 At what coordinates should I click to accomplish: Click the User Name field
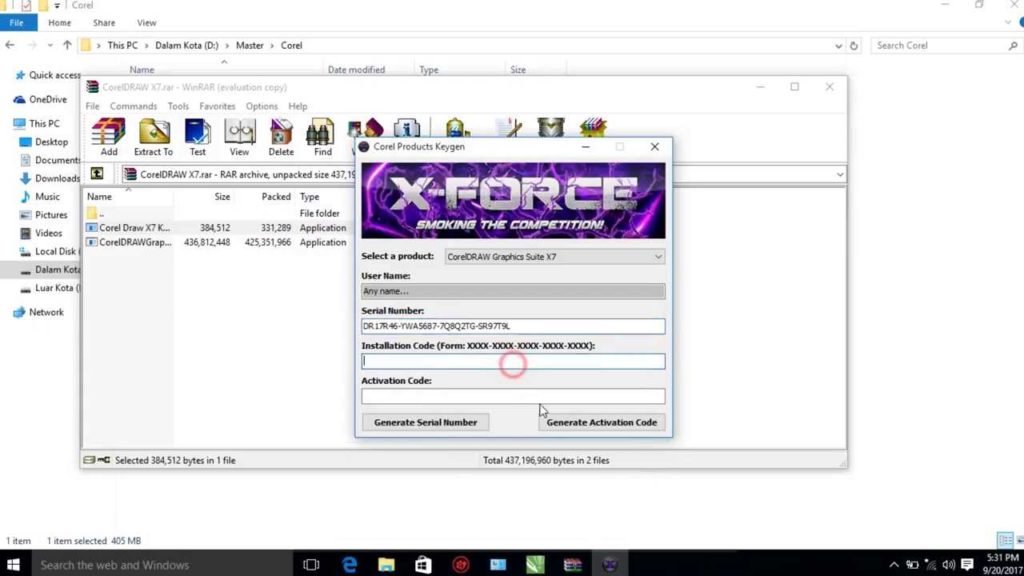(x=513, y=291)
